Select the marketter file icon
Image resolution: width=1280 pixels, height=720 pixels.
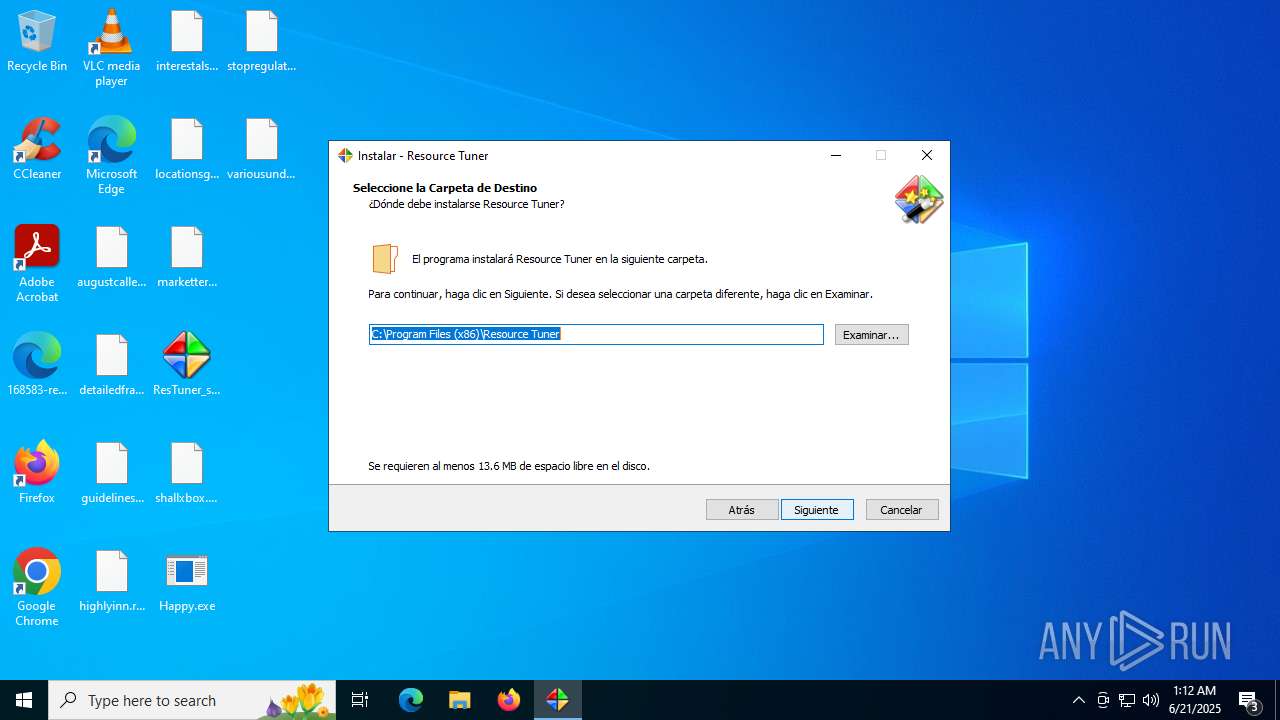[x=187, y=258]
